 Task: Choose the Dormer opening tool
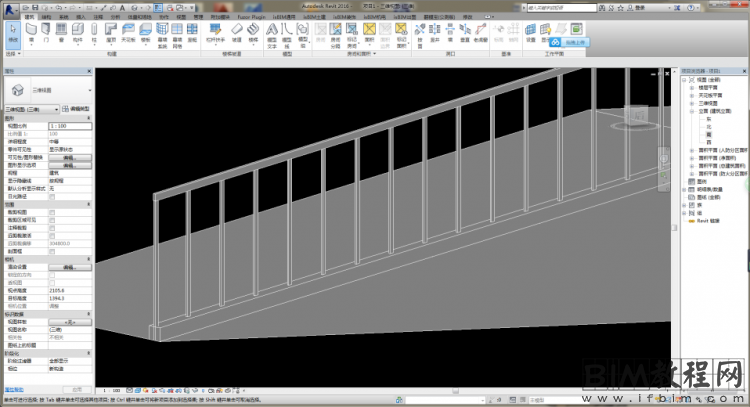(481, 33)
